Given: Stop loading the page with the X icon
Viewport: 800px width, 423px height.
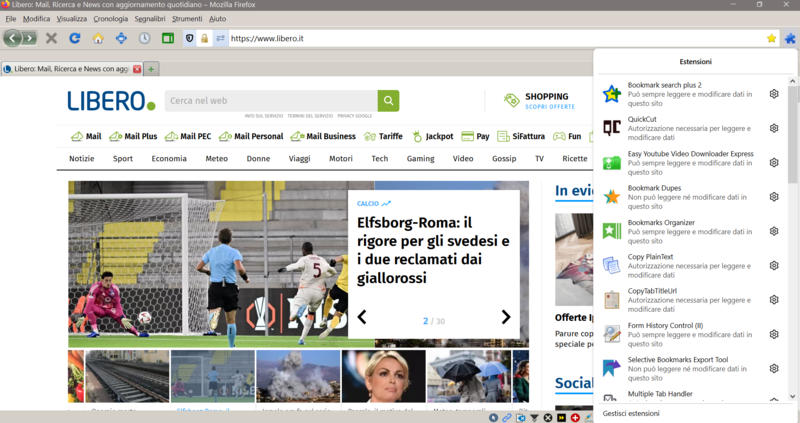Looking at the screenshot, I should [x=51, y=38].
